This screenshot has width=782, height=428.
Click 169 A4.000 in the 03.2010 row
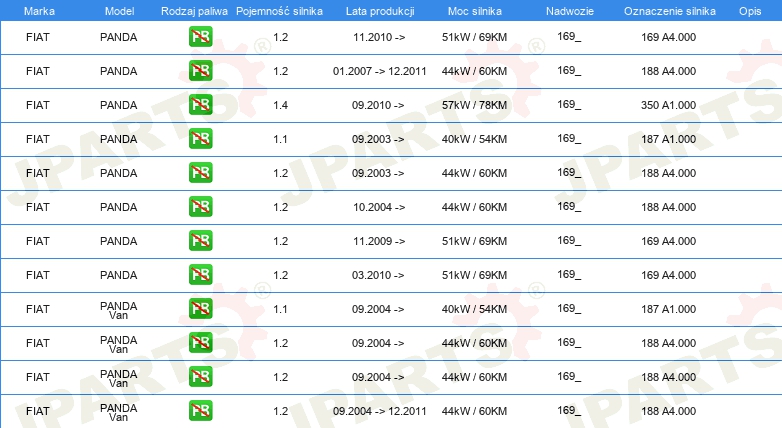click(x=668, y=275)
